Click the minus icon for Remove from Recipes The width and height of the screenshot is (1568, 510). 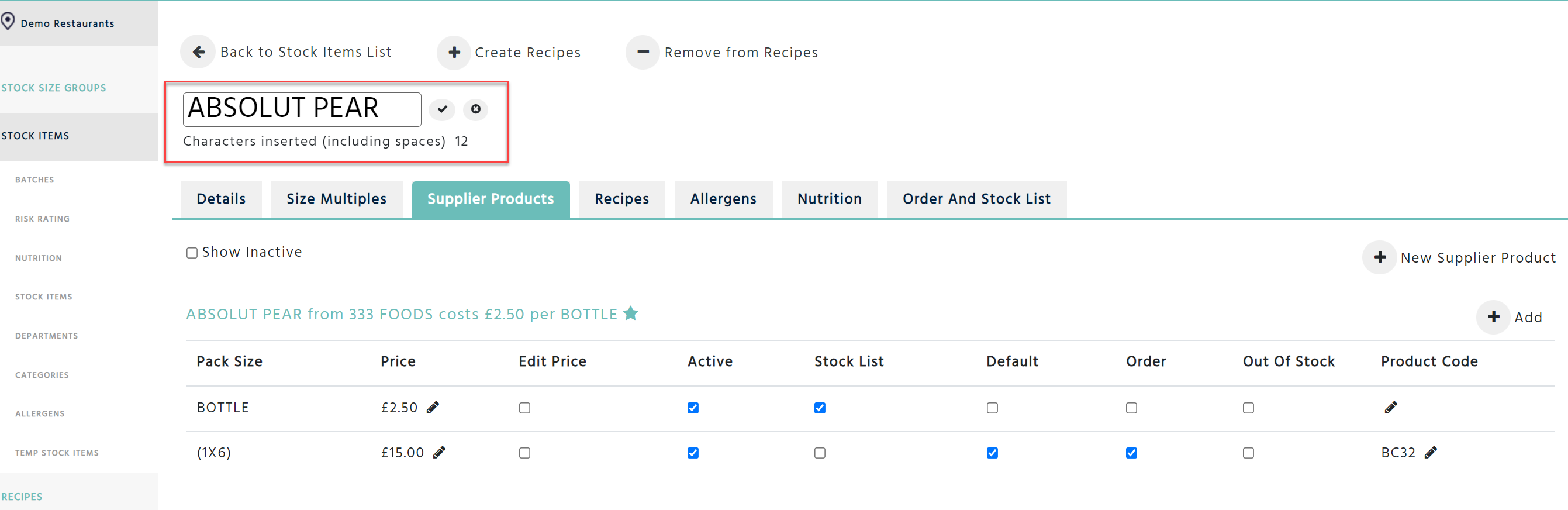pos(643,52)
